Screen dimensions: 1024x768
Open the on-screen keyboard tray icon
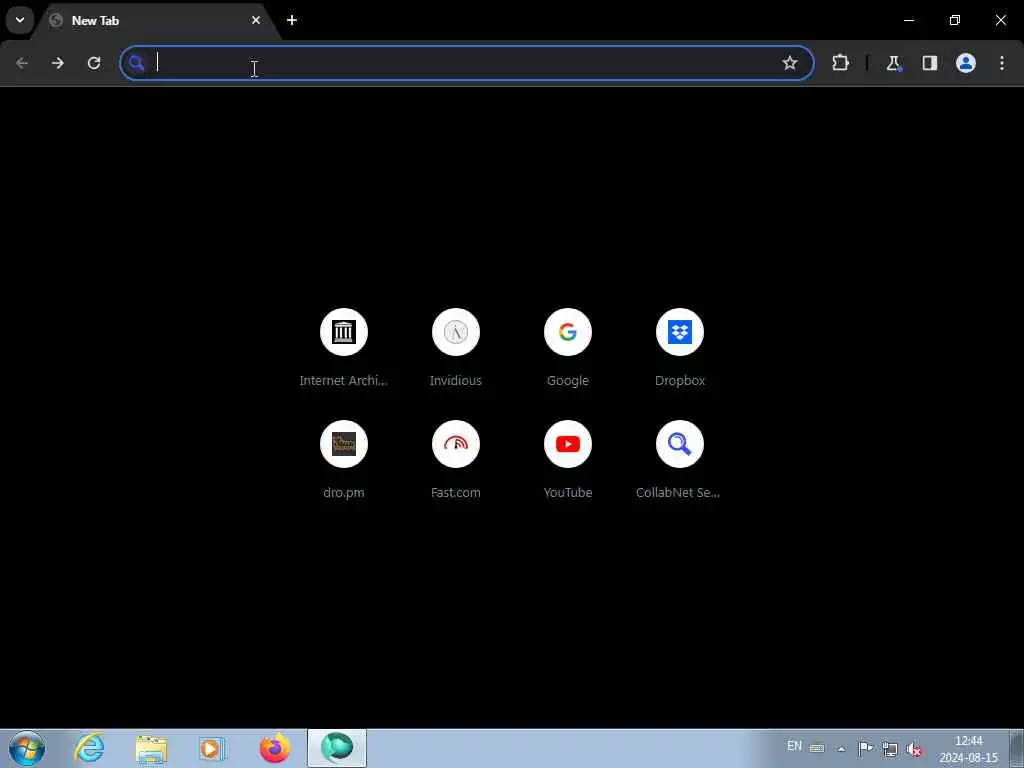tap(817, 748)
